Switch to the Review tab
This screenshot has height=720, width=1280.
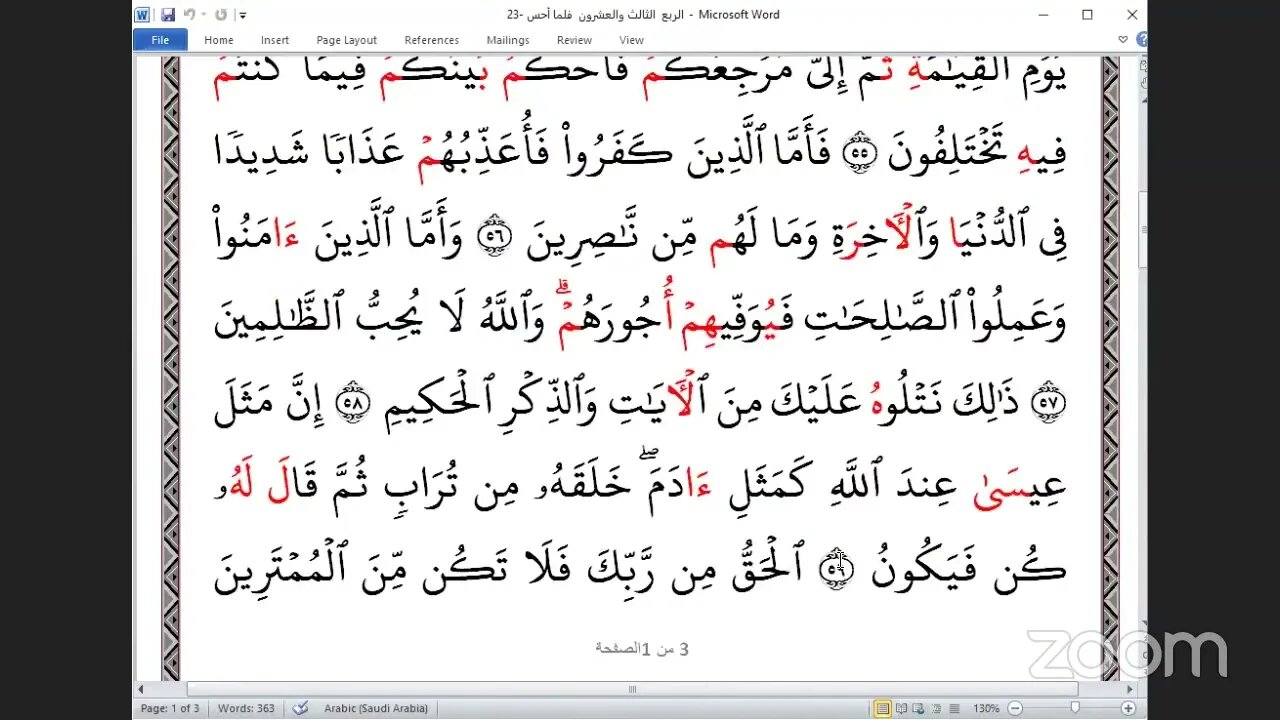tap(574, 40)
